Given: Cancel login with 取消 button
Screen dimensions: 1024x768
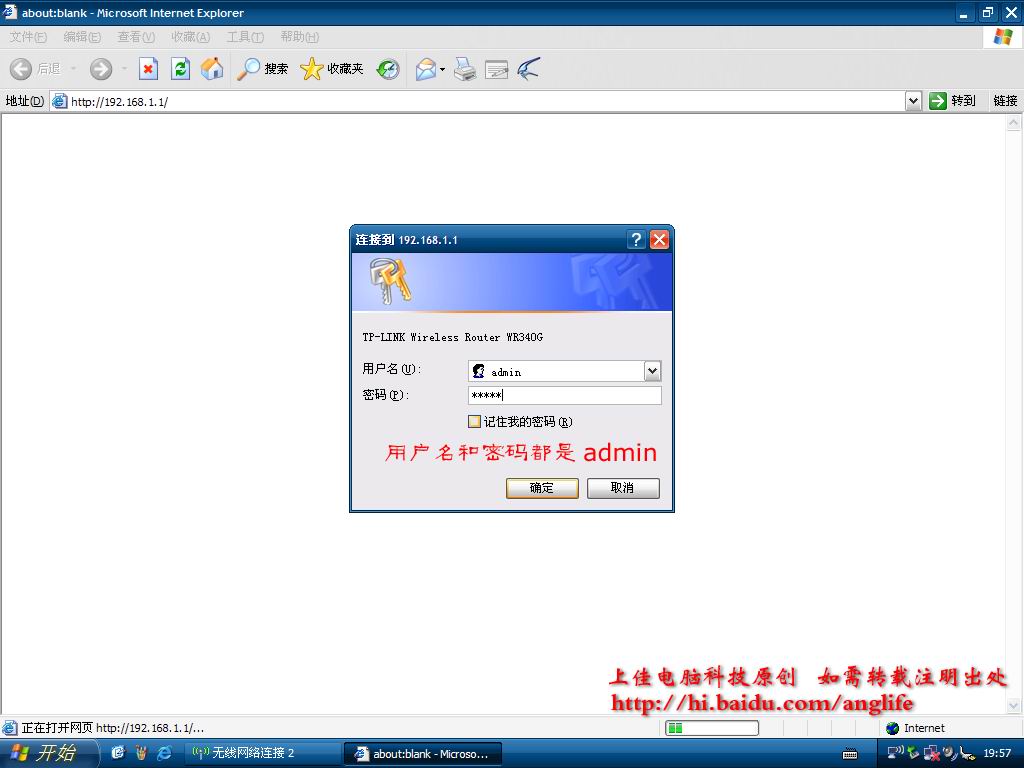Looking at the screenshot, I should [623, 488].
